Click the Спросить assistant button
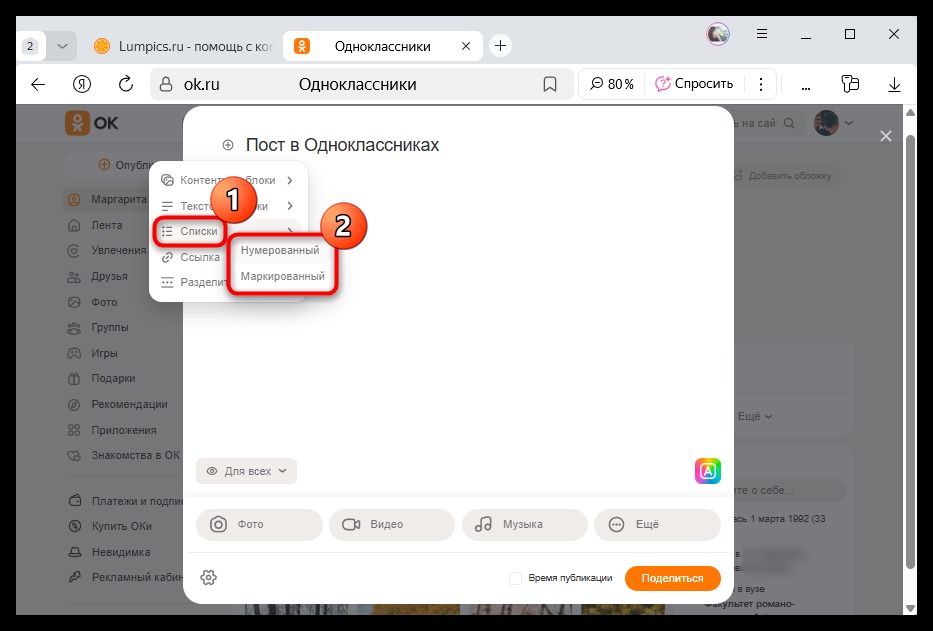Image resolution: width=933 pixels, height=631 pixels. point(694,84)
